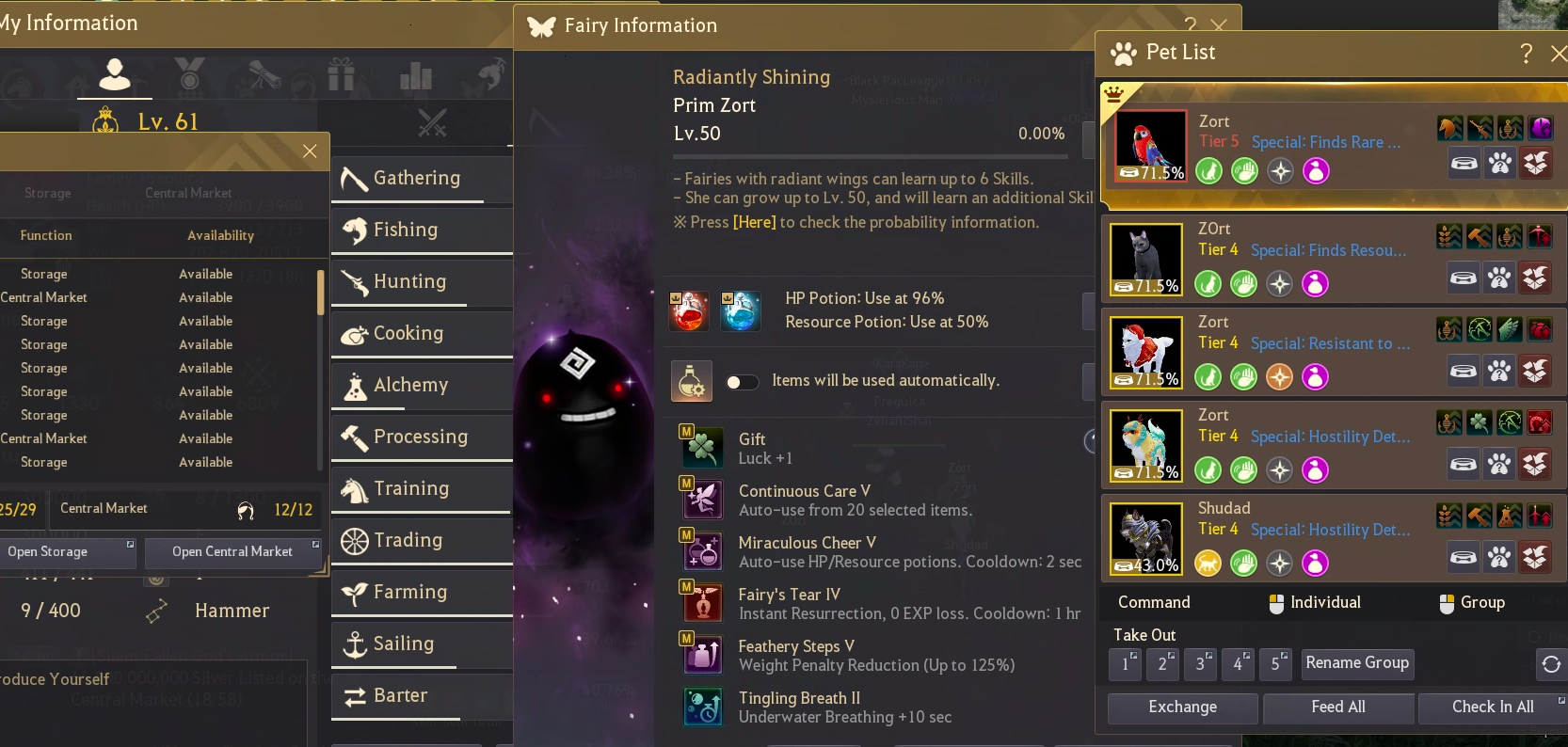Click the blue resource potion icon

[x=740, y=311]
